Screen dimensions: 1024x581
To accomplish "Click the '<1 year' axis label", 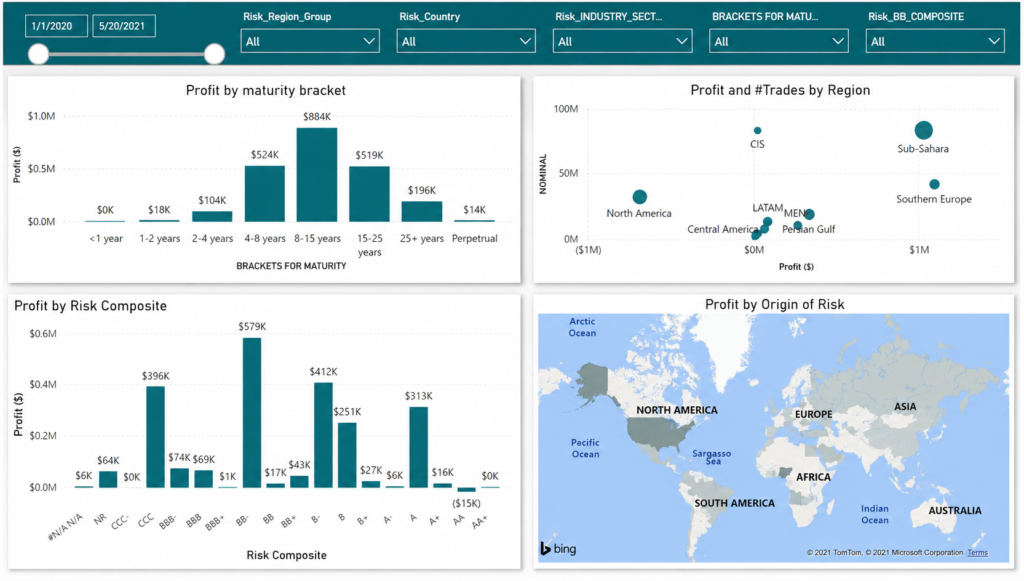I will (x=106, y=238).
